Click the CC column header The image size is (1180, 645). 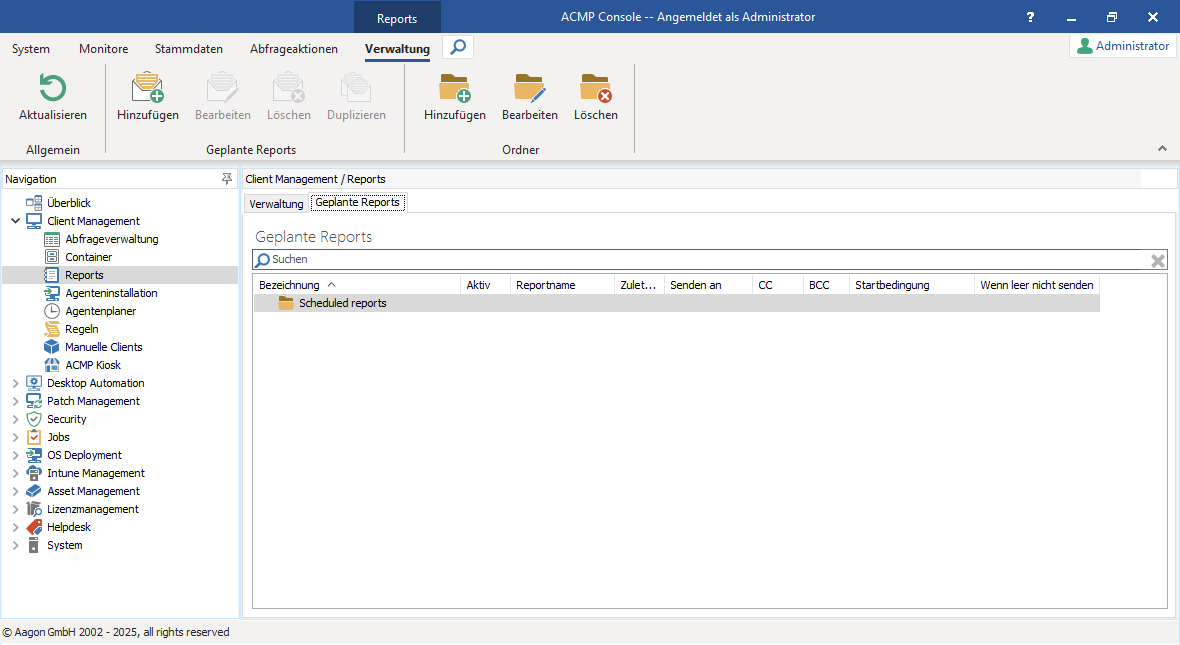(777, 284)
